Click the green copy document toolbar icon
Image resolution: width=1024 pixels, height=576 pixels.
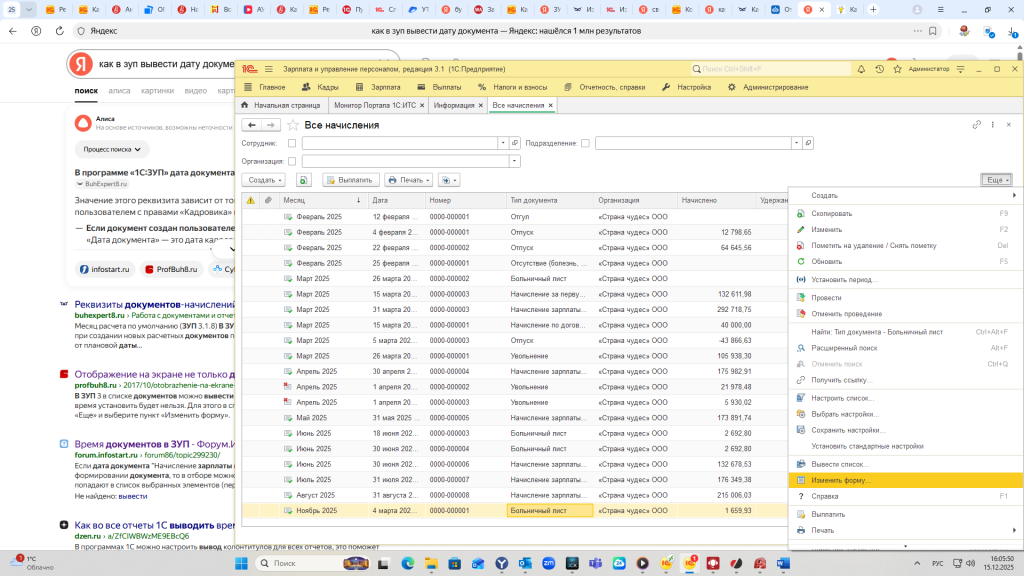[x=303, y=180]
